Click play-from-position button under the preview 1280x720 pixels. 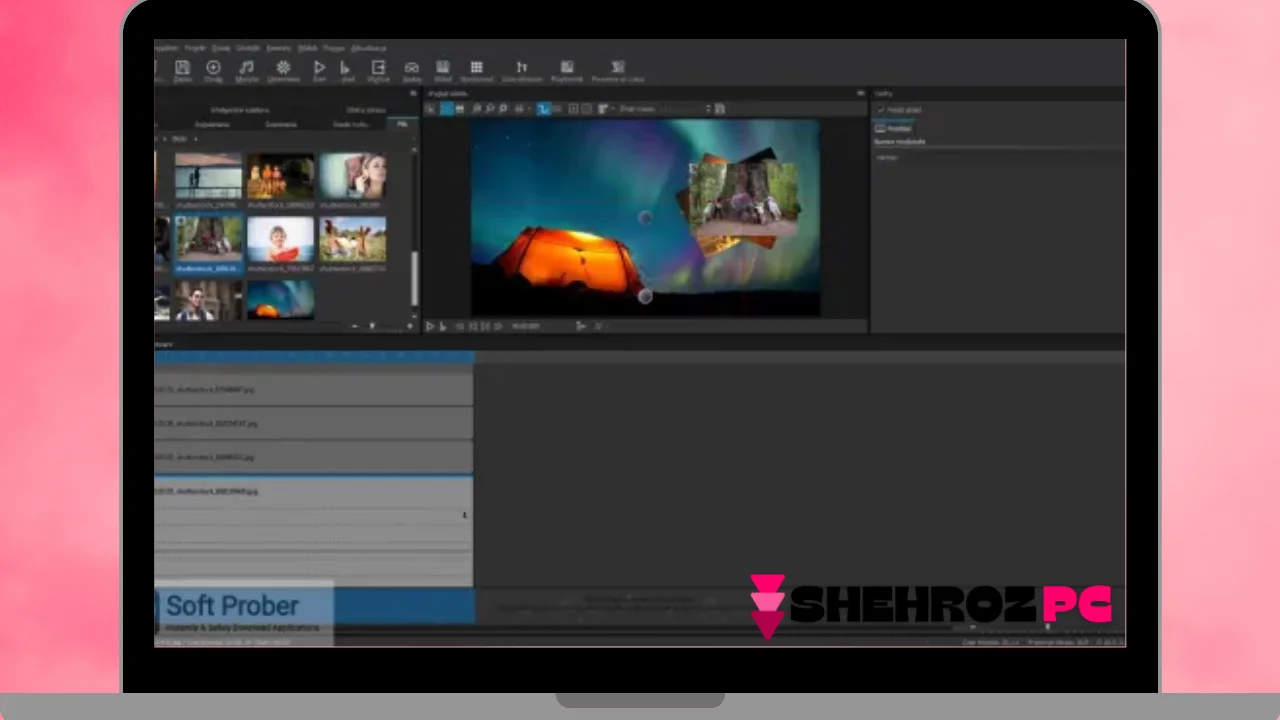(x=443, y=326)
